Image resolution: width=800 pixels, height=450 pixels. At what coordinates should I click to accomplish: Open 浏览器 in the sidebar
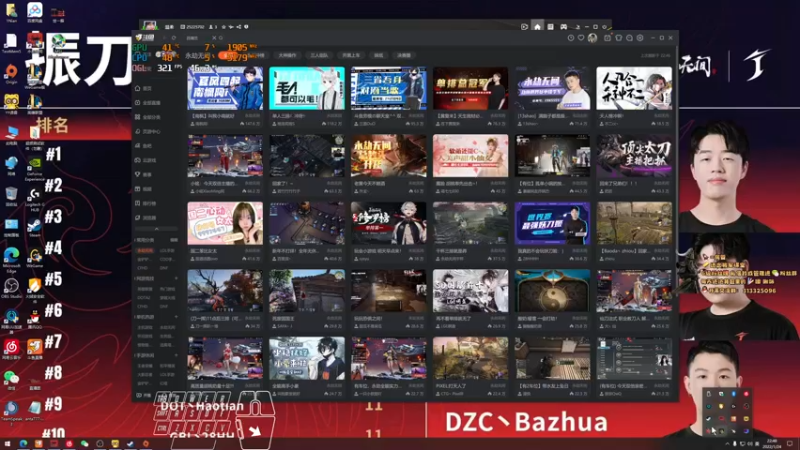click(146, 217)
